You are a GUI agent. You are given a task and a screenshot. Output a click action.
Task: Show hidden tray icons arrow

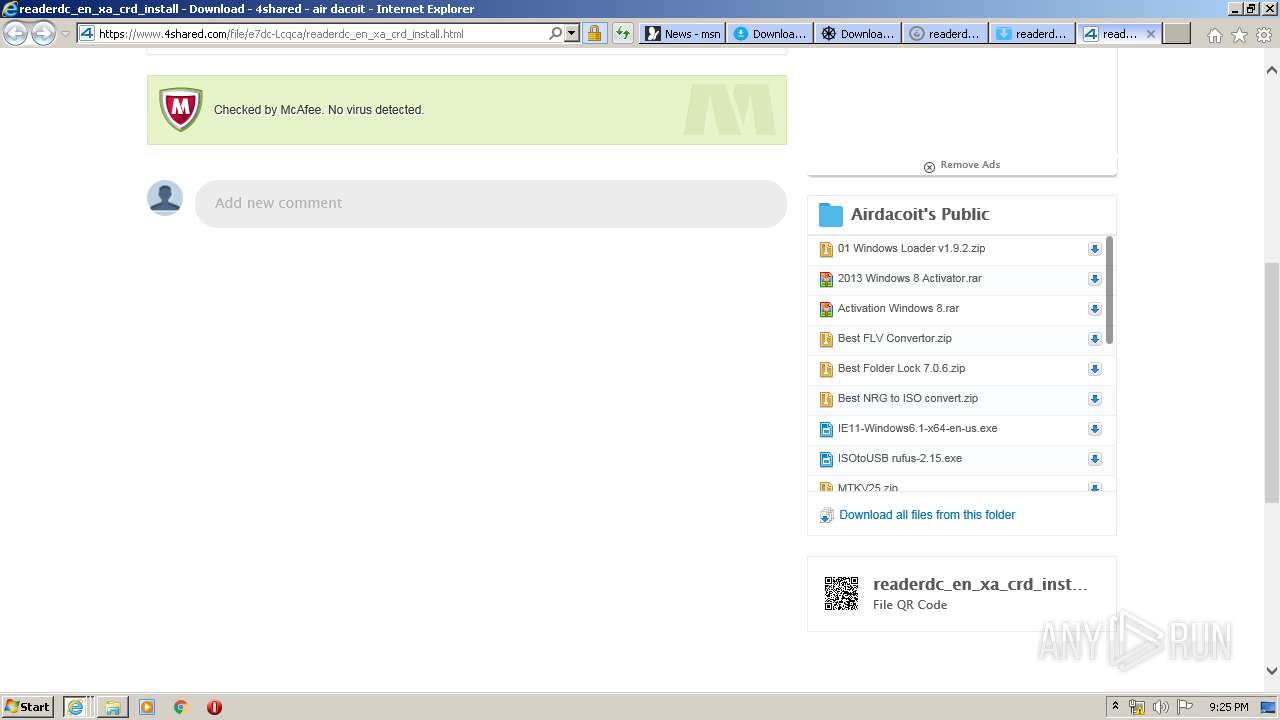tap(1115, 707)
